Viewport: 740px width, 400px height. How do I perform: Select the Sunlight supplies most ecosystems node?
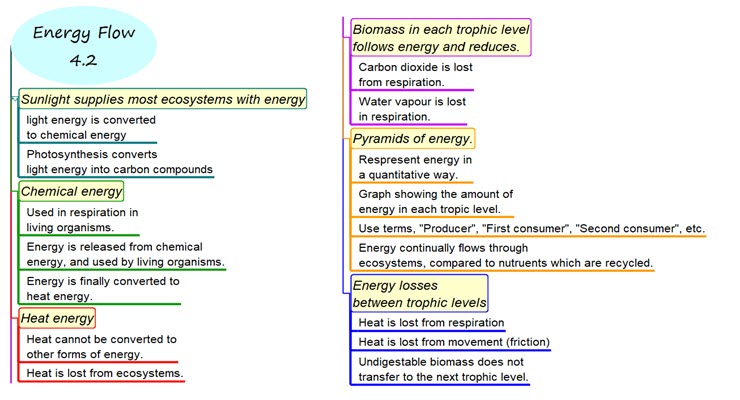click(x=163, y=99)
